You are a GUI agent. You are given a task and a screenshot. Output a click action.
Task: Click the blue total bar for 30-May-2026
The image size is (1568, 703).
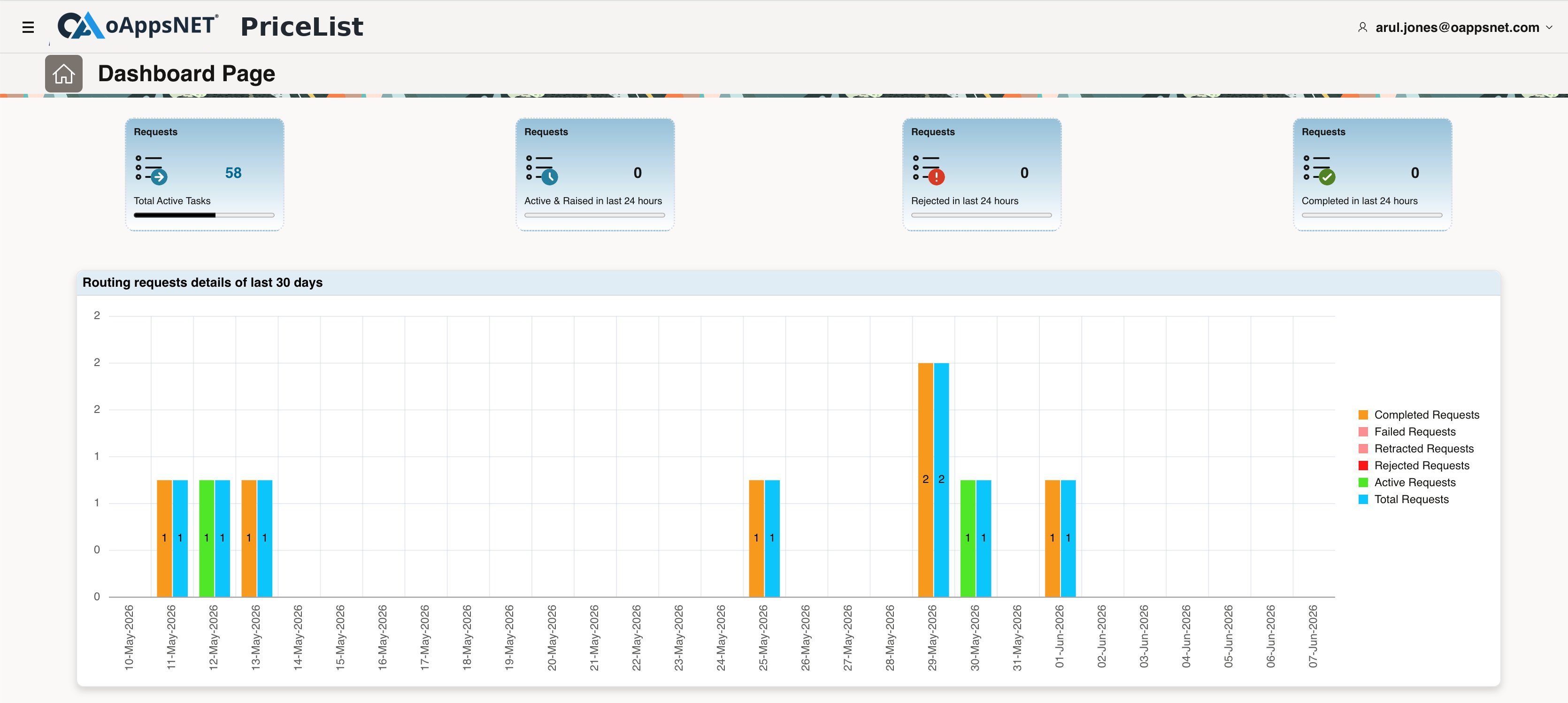point(984,539)
